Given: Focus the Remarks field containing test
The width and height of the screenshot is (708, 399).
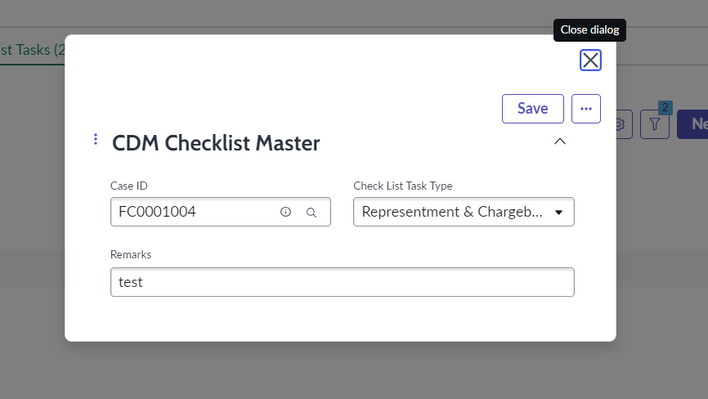Looking at the screenshot, I should tap(342, 282).
